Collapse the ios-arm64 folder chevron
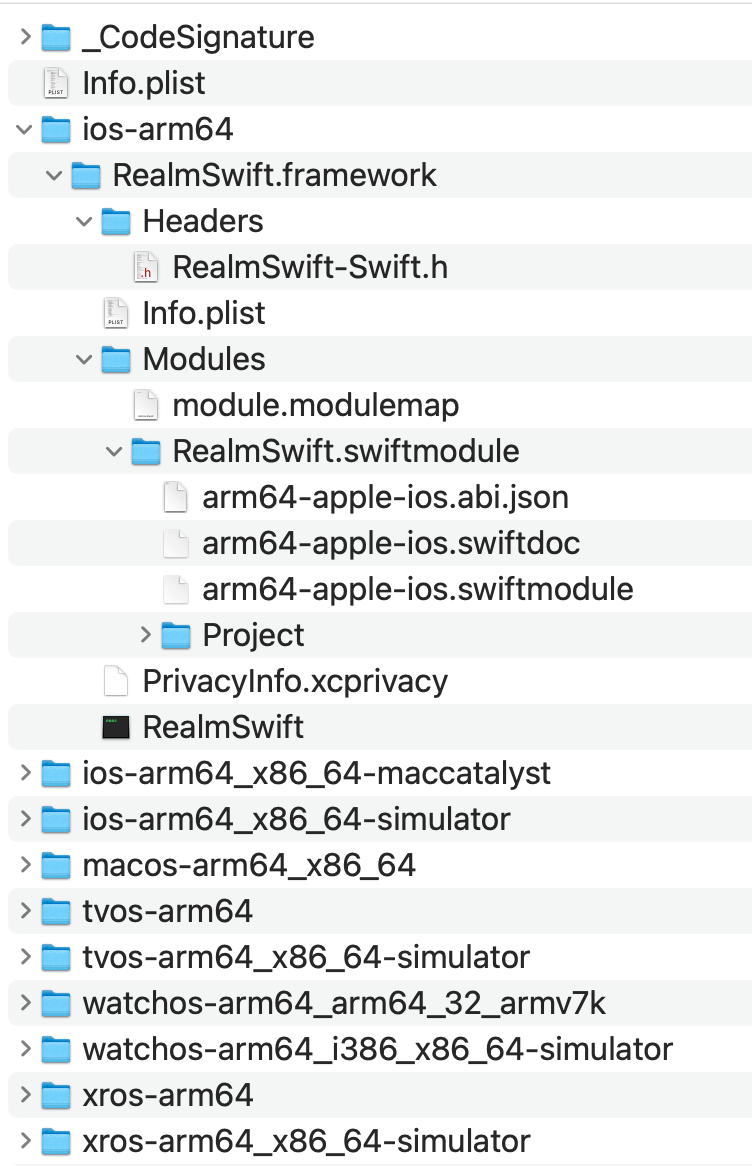752x1166 pixels. click(x=25, y=129)
